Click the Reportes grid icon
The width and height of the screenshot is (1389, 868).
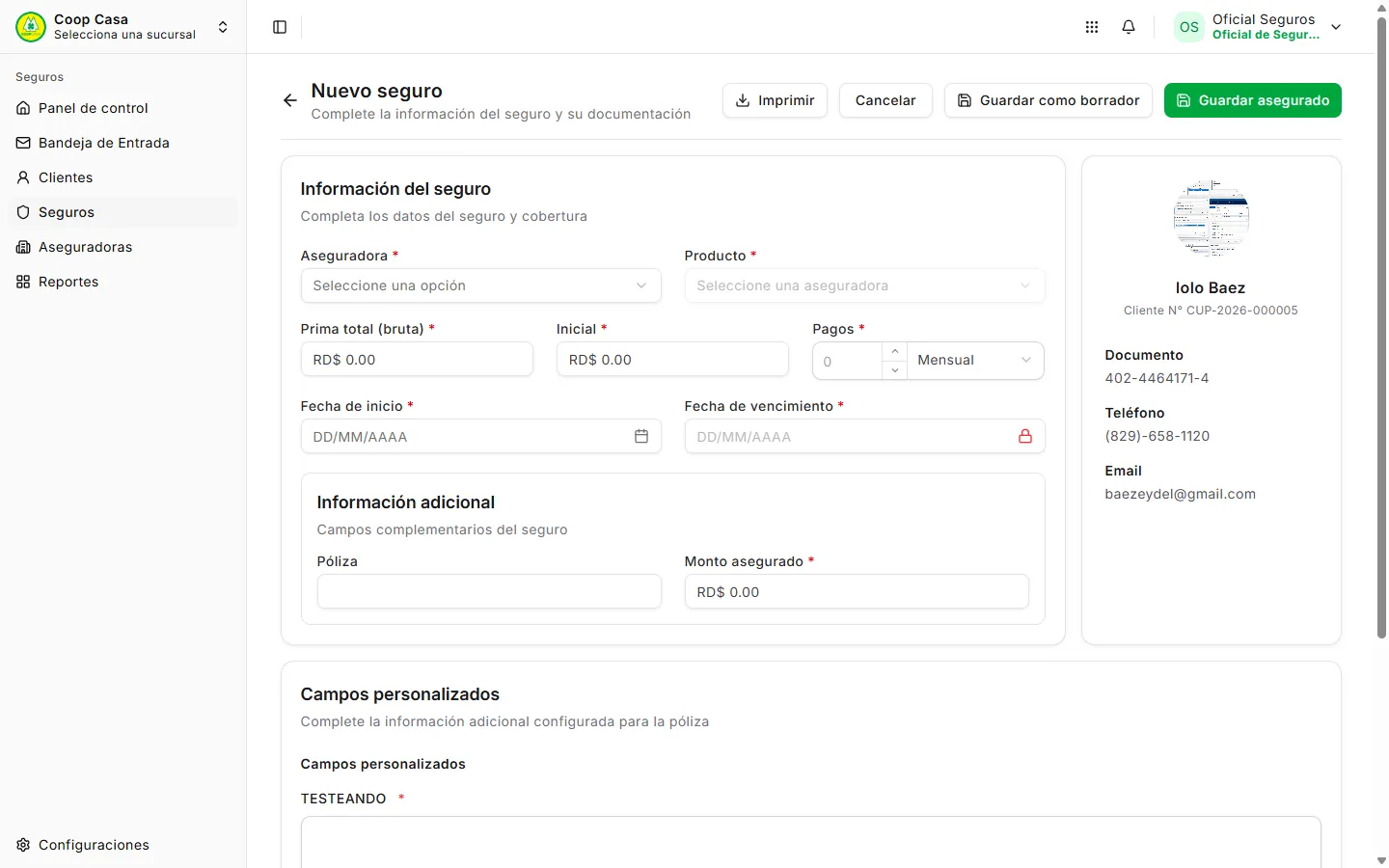[23, 282]
